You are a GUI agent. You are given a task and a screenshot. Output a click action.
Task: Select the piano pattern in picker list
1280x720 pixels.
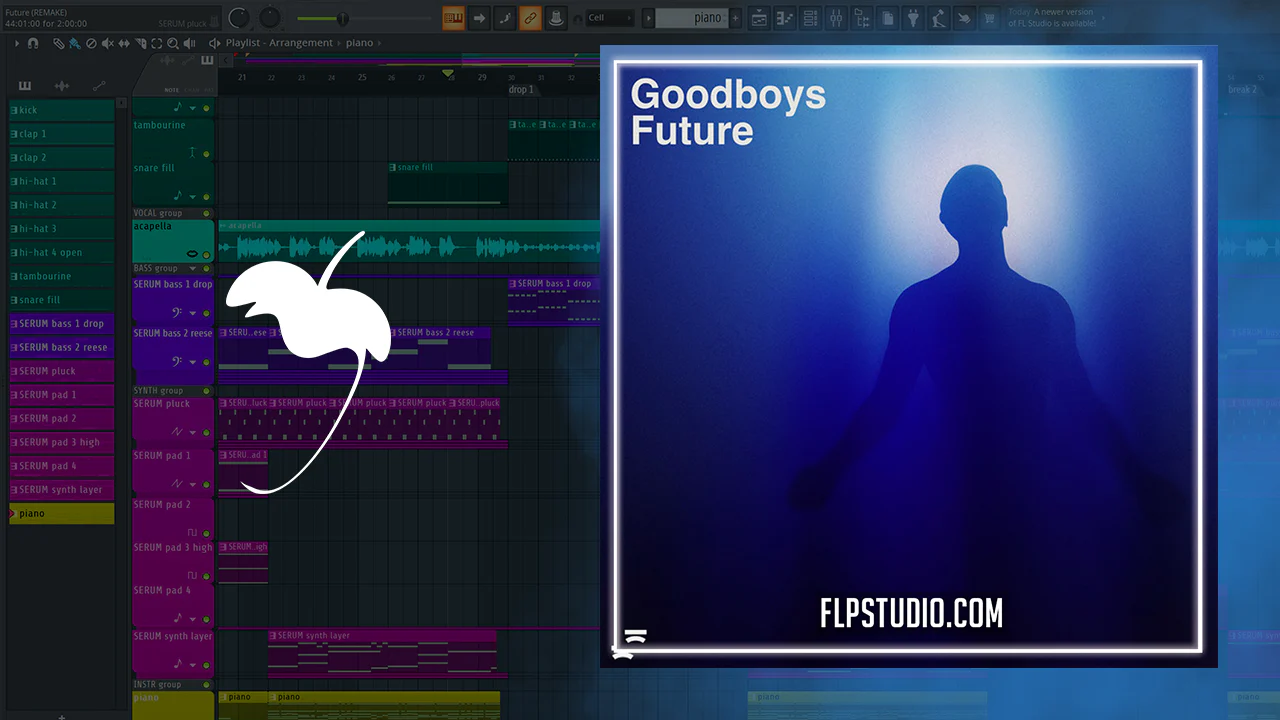[x=62, y=514]
